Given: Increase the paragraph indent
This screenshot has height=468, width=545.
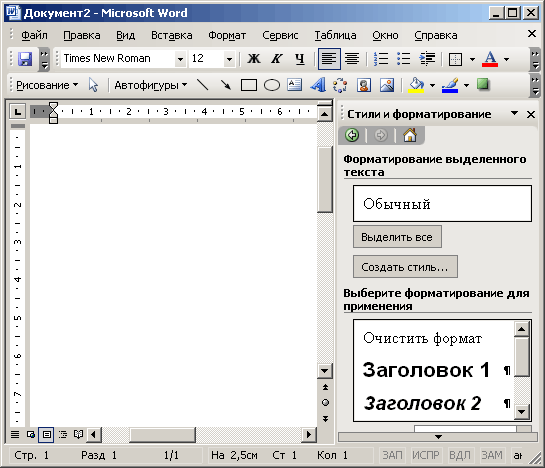Looking at the screenshot, I should coord(427,59).
